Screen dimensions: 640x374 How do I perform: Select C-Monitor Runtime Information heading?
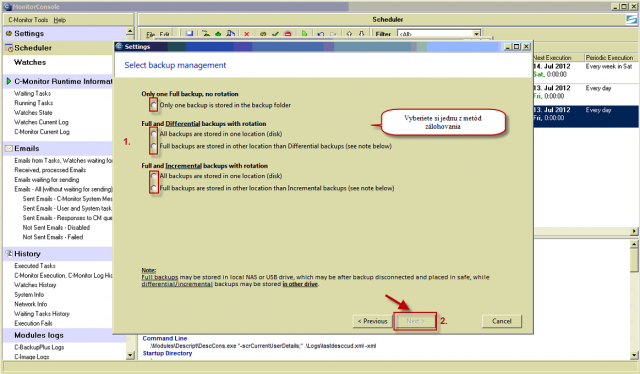[63, 81]
